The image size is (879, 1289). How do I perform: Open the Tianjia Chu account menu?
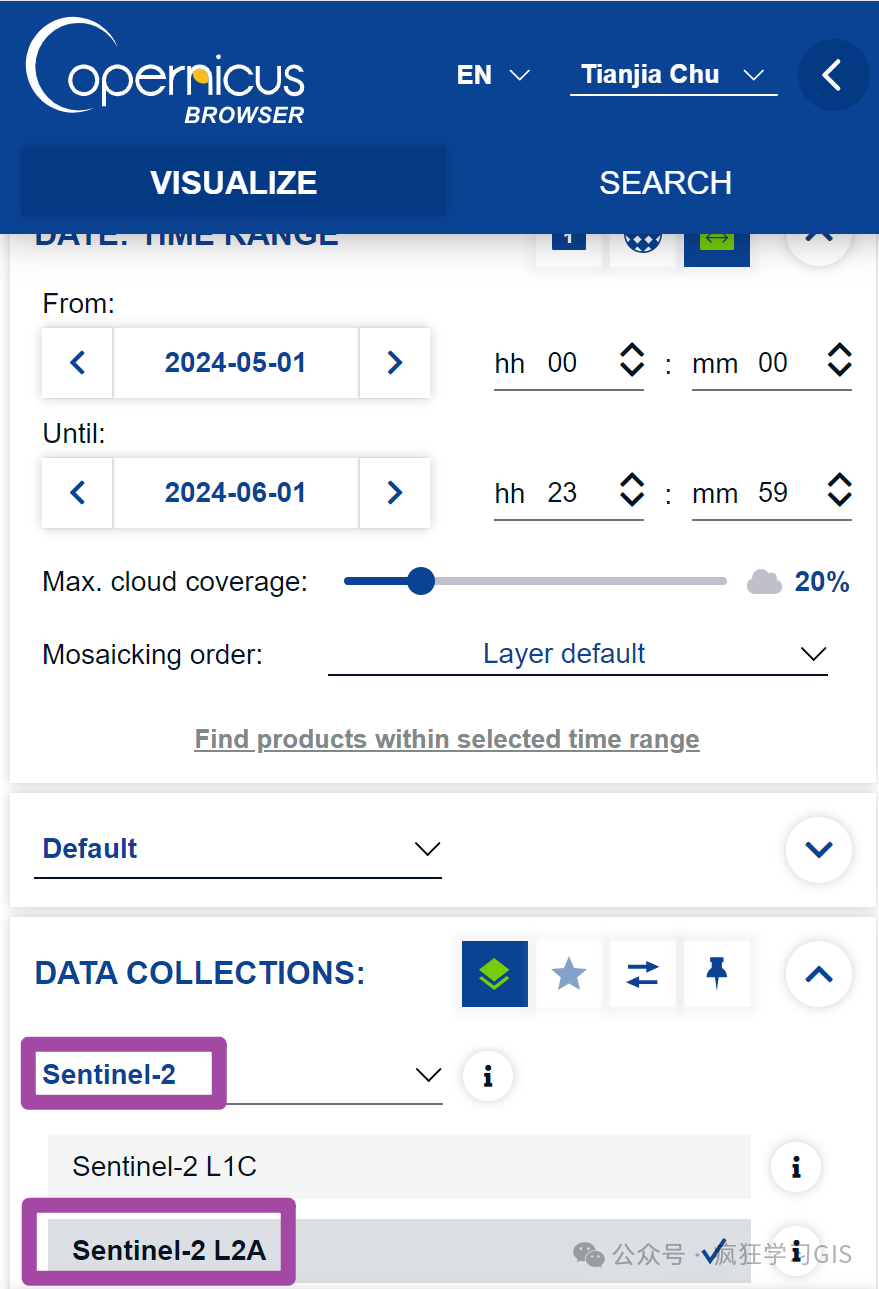[673, 75]
